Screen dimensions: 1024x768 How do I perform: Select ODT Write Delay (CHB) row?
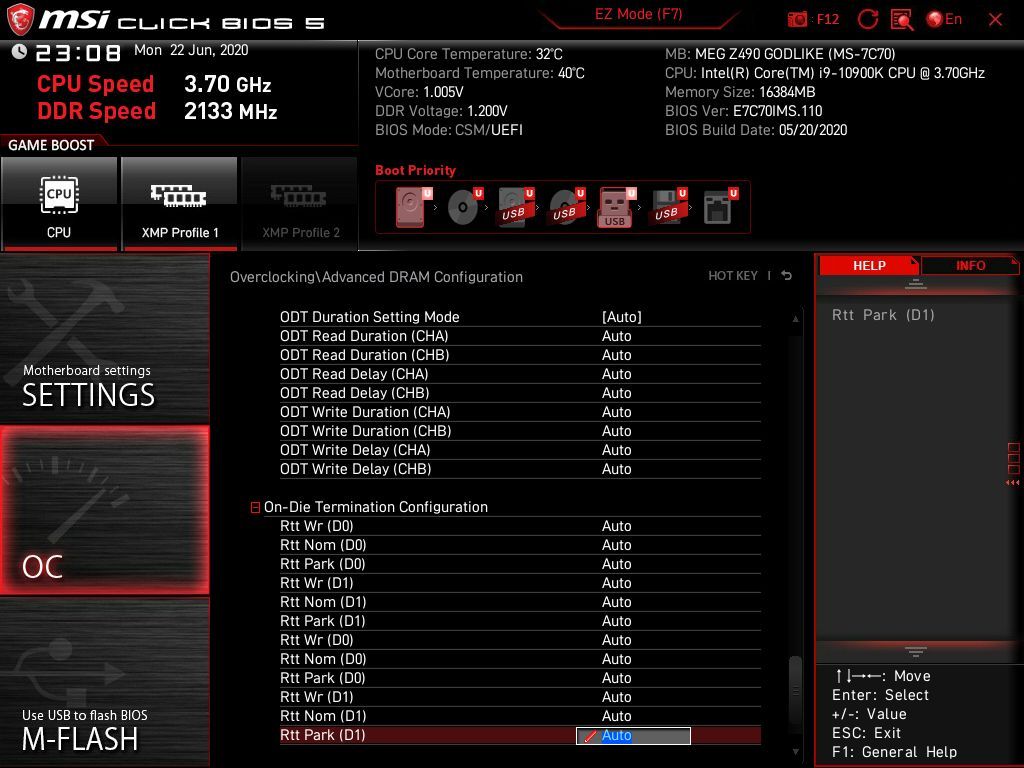tap(520, 468)
